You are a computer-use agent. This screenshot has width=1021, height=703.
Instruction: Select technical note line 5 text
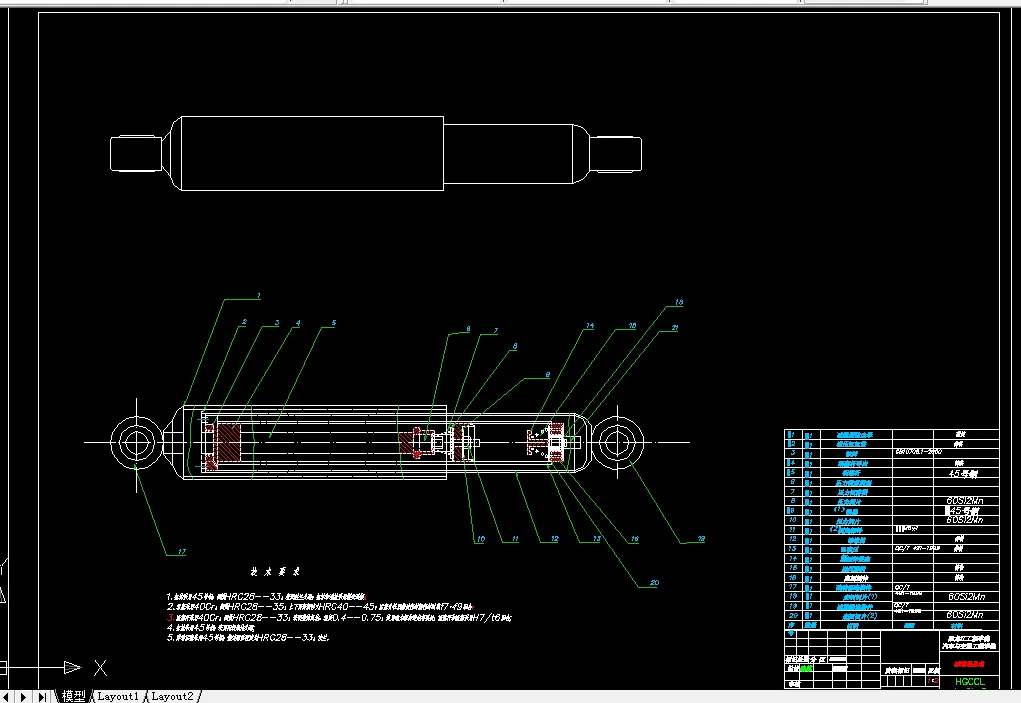coord(248,637)
